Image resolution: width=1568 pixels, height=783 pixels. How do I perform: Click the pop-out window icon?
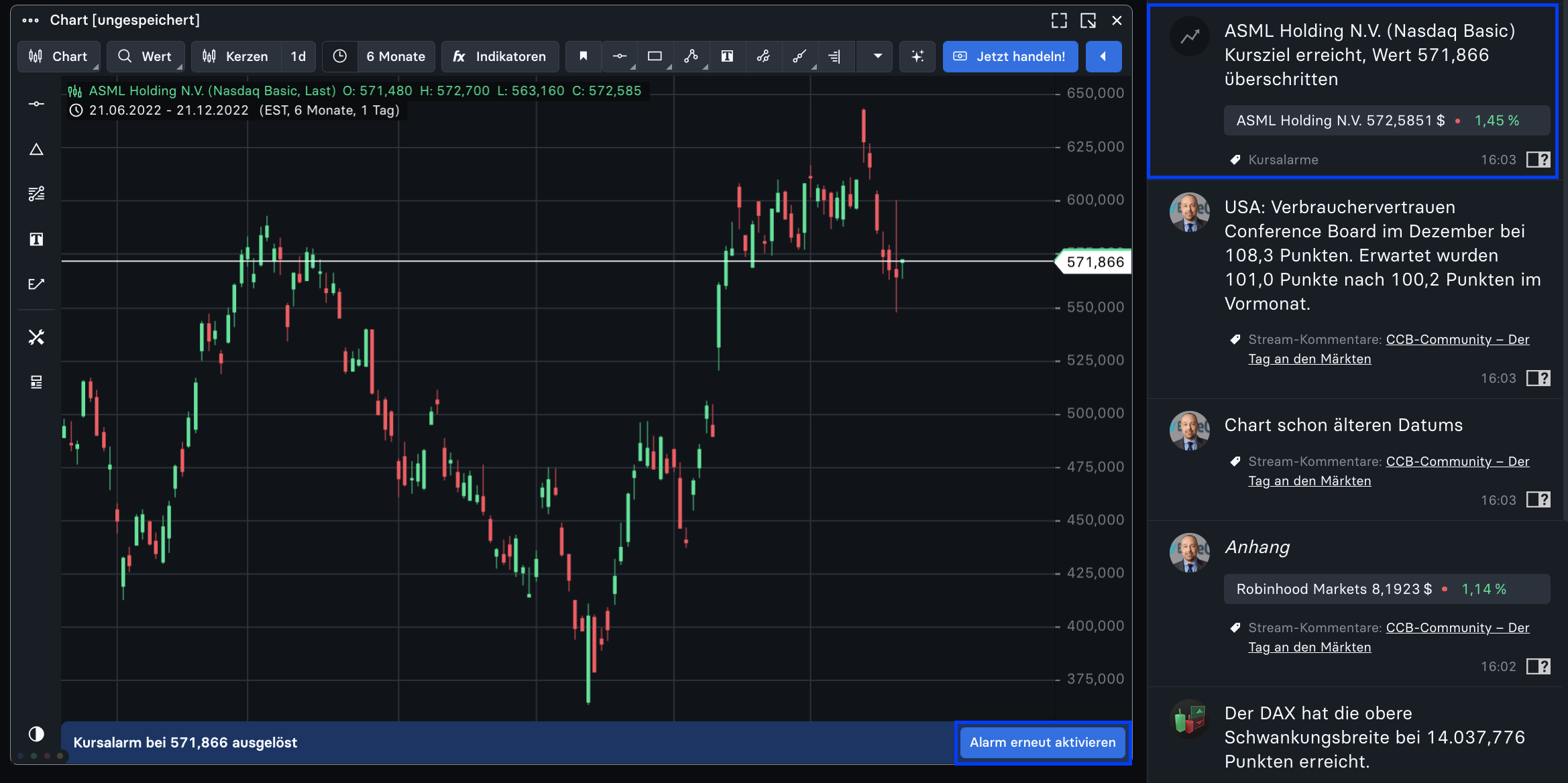[1088, 21]
